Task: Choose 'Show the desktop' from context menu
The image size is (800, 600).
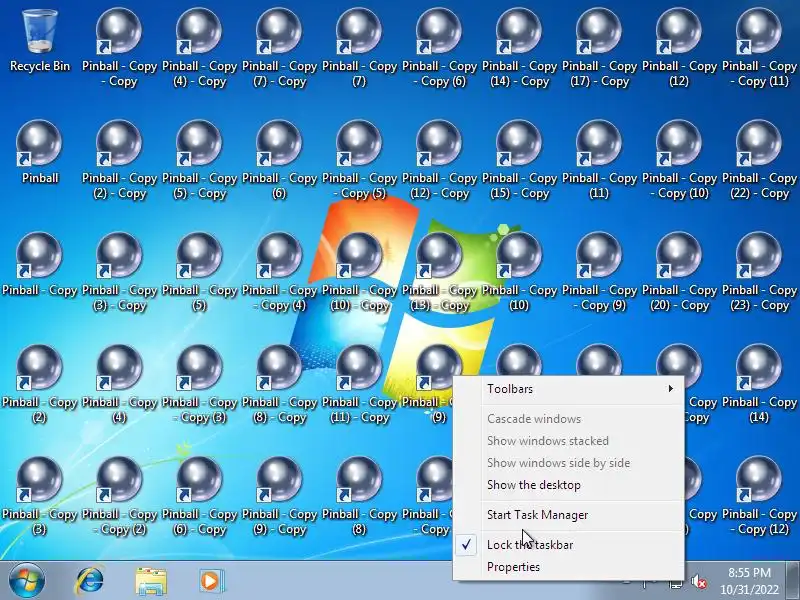Action: click(568, 485)
